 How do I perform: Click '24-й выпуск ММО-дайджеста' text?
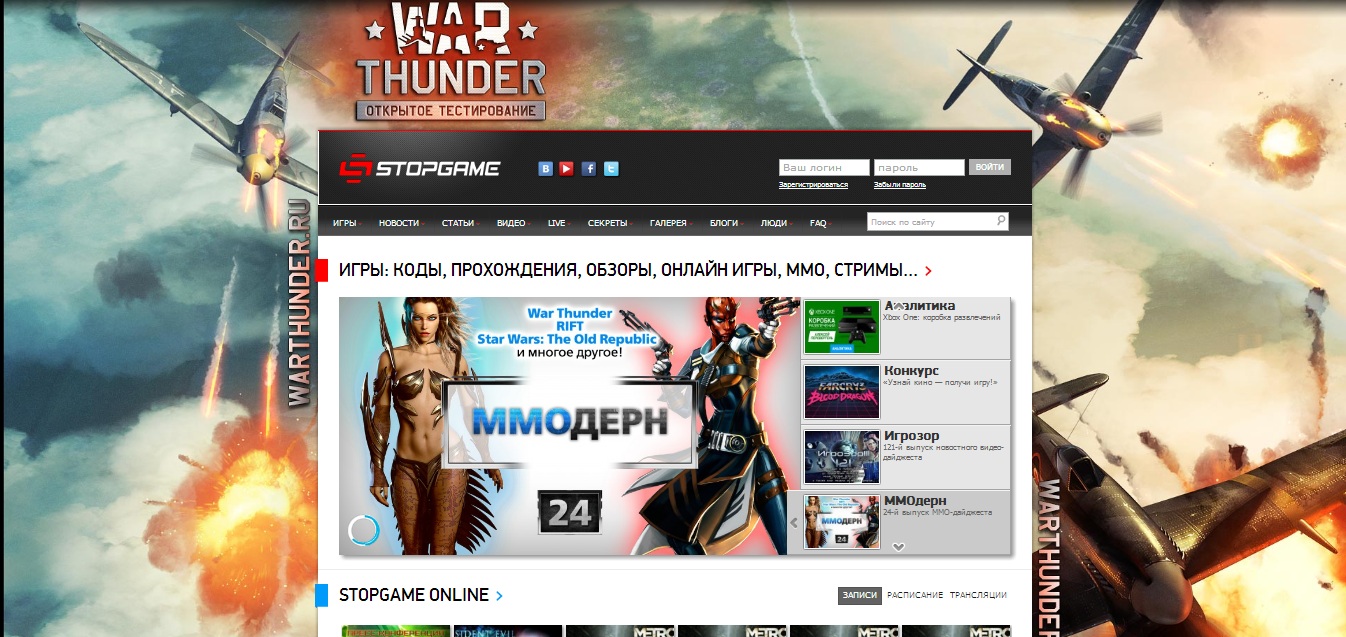pos(938,512)
